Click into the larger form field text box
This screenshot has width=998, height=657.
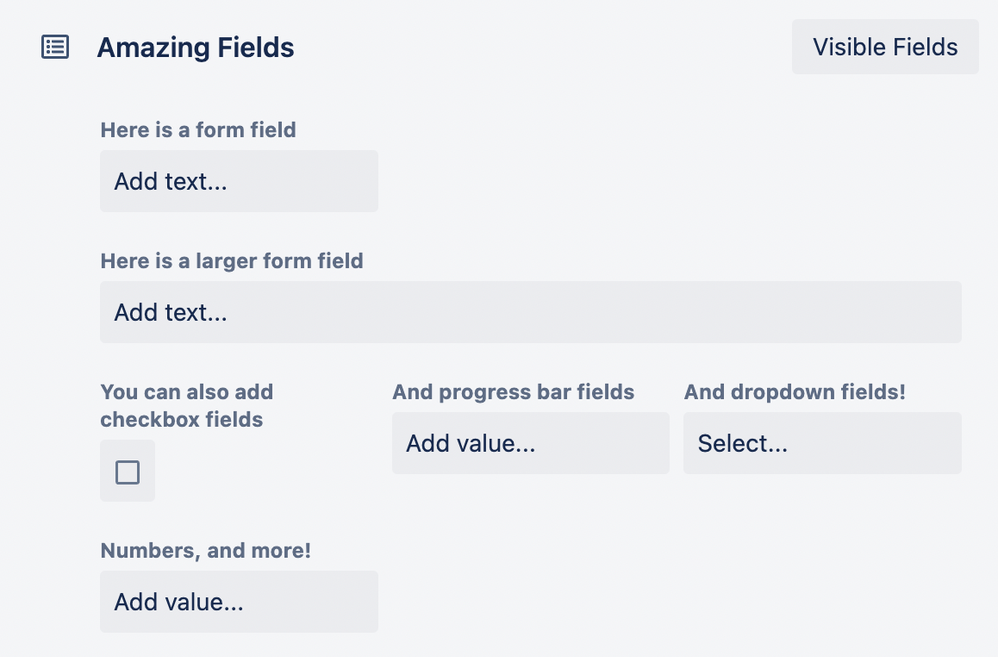pyautogui.click(x=530, y=312)
